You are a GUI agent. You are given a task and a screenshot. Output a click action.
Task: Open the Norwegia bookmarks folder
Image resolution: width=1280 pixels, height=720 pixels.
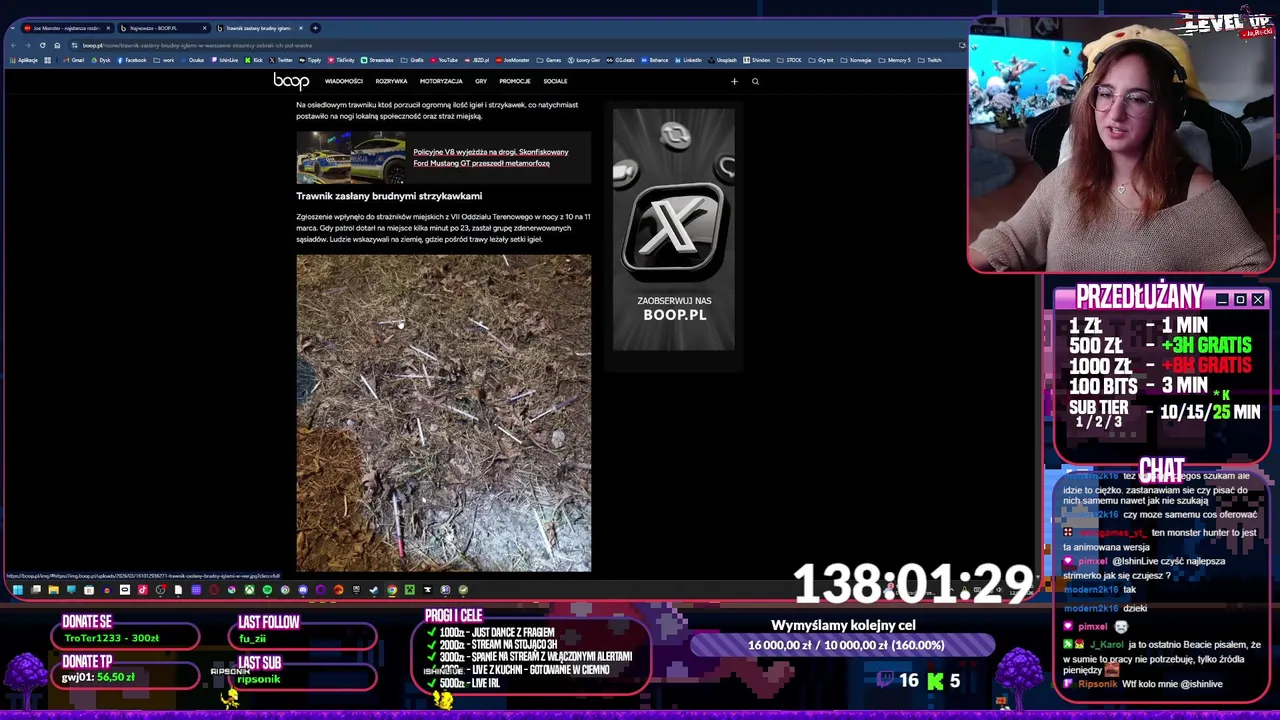point(855,60)
